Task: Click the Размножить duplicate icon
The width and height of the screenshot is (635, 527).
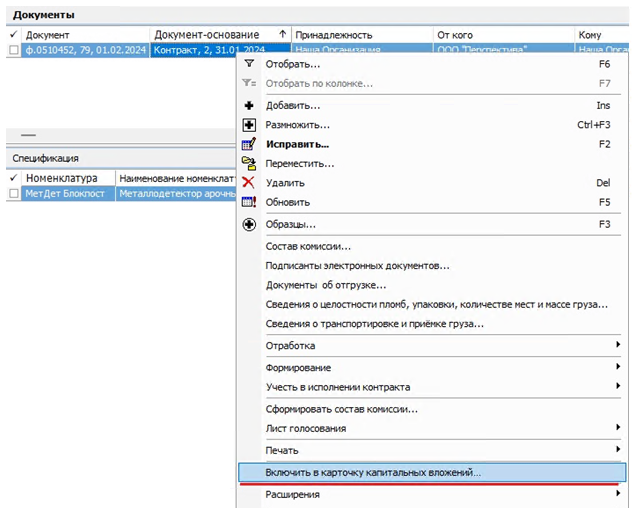Action: 249,125
